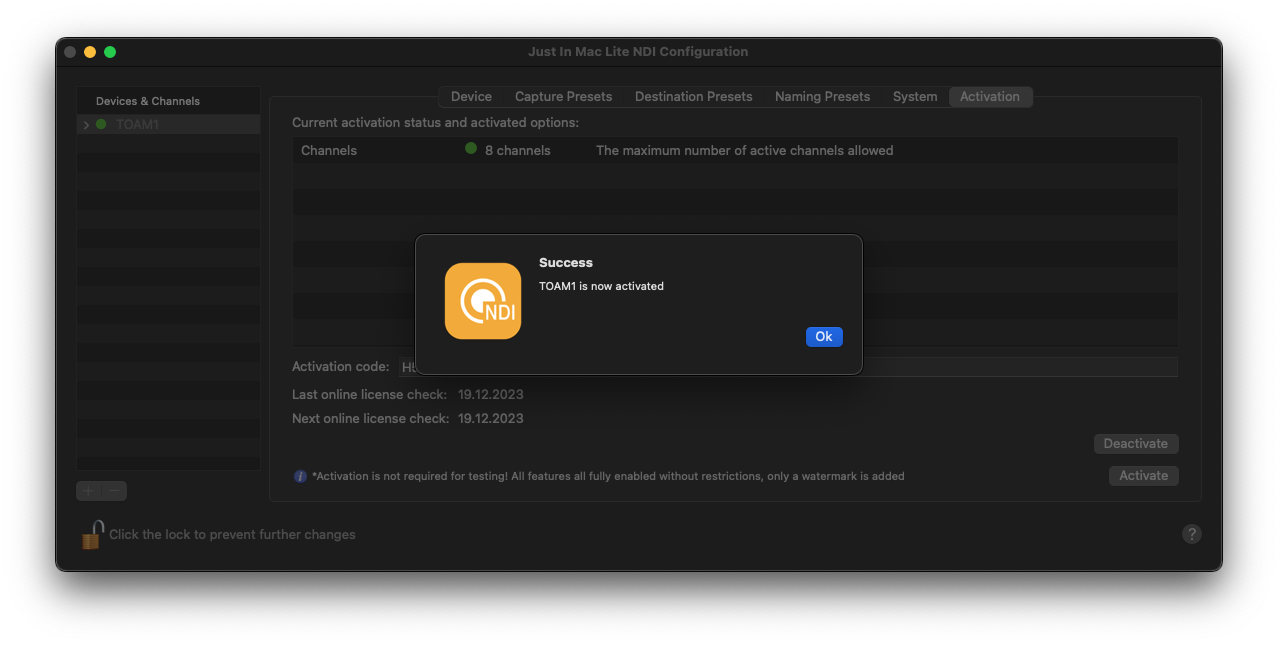Switch to Capture Presets tab
This screenshot has height=645, width=1278.
coord(563,97)
